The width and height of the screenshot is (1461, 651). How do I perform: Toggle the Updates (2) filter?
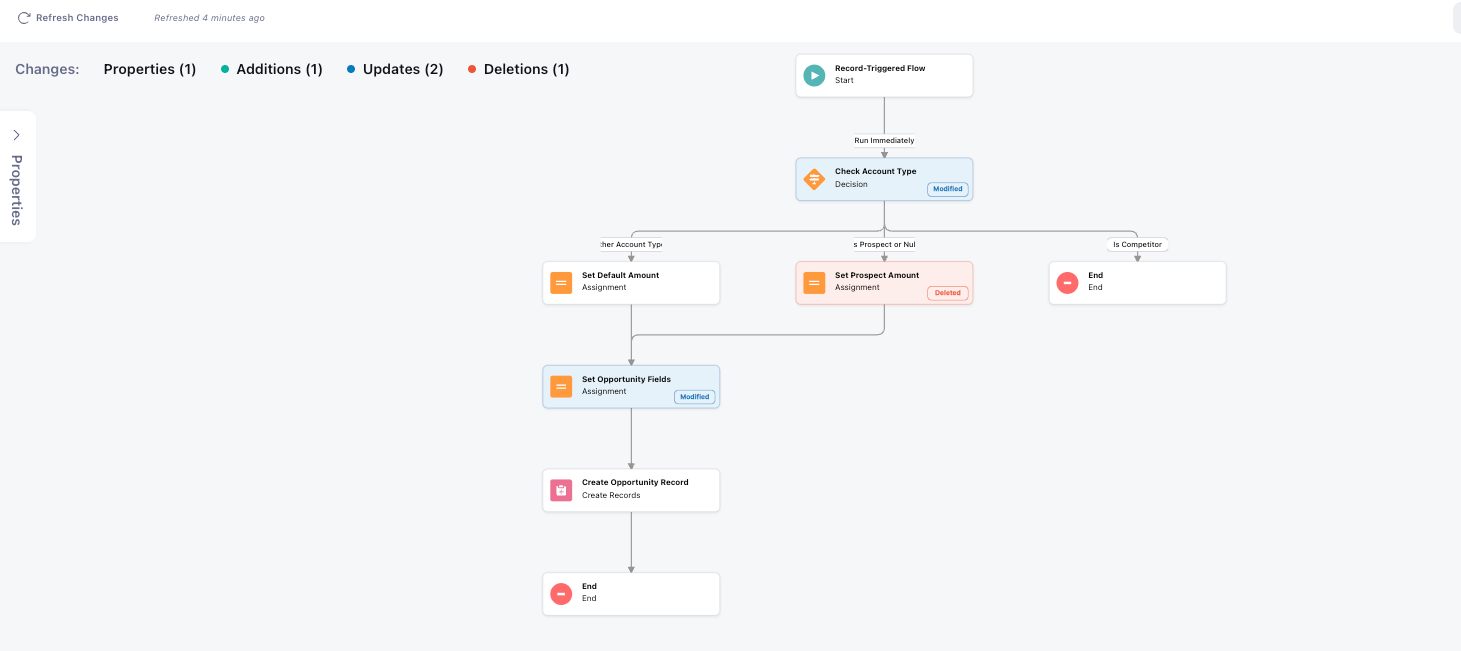(x=395, y=69)
